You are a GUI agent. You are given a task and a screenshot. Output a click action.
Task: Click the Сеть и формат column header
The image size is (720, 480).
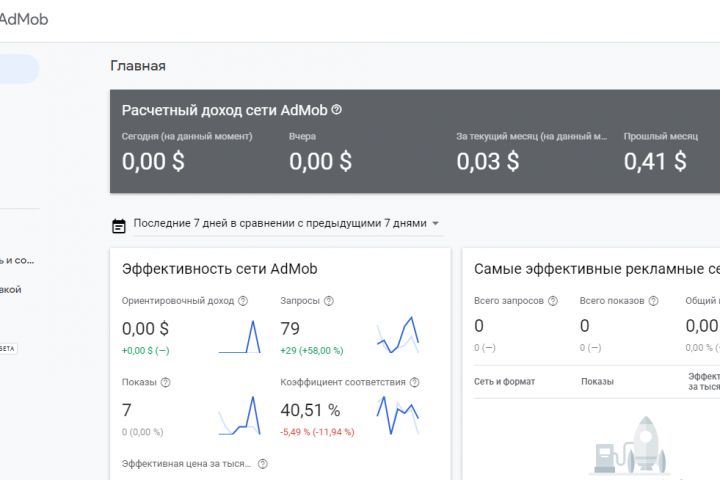505,382
